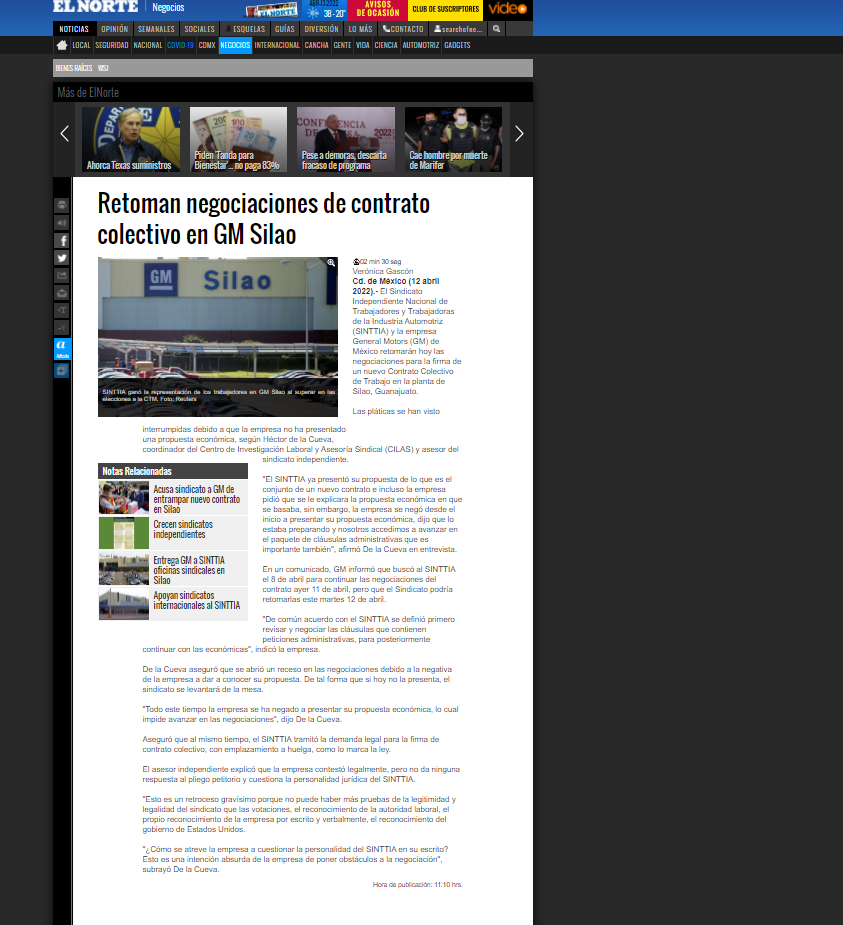
Task: Open related note 'Entrega GM a SINTTIA oficinas'
Action: click(x=173, y=569)
